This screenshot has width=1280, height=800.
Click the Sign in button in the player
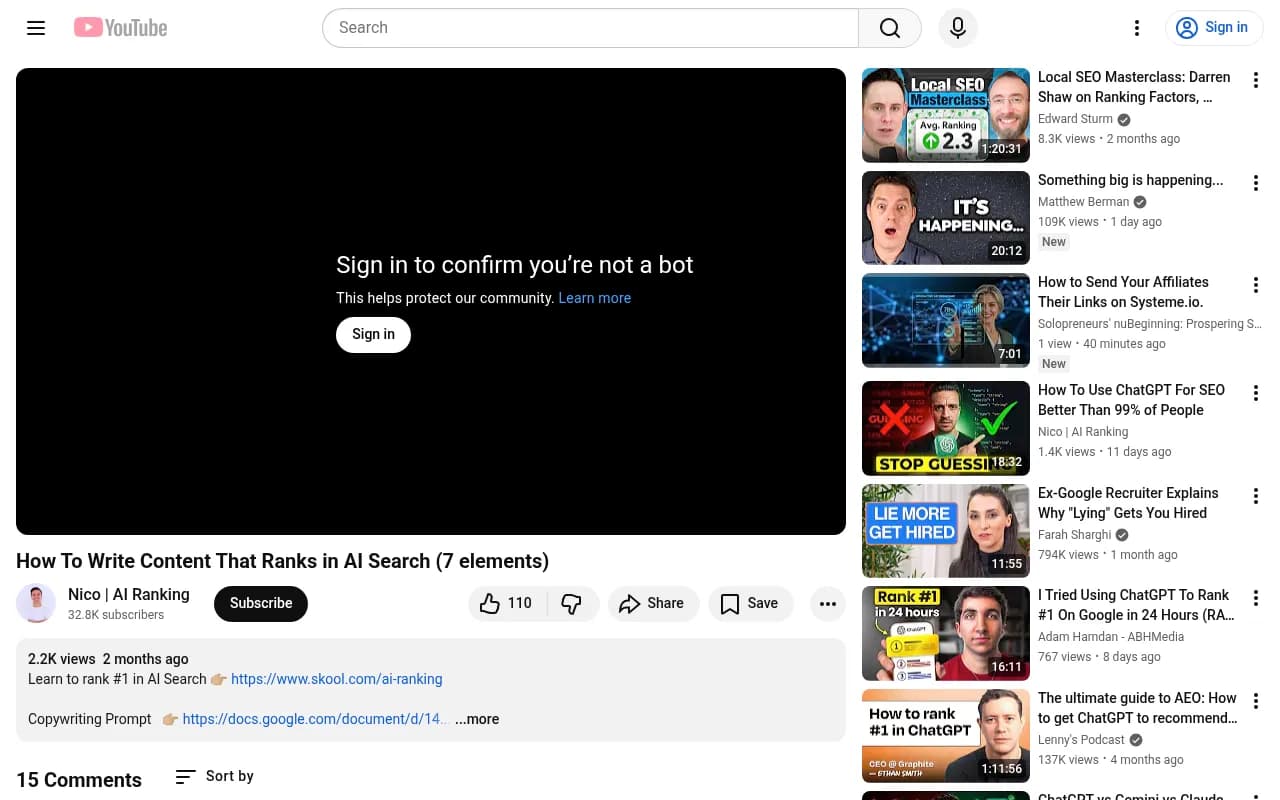(x=373, y=334)
